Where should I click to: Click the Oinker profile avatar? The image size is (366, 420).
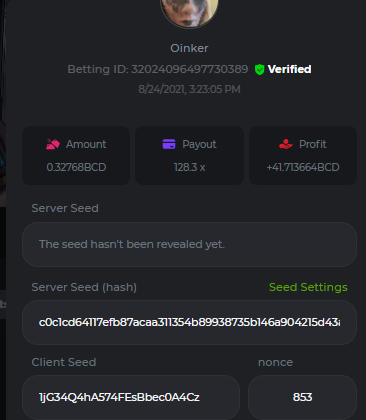point(189,12)
